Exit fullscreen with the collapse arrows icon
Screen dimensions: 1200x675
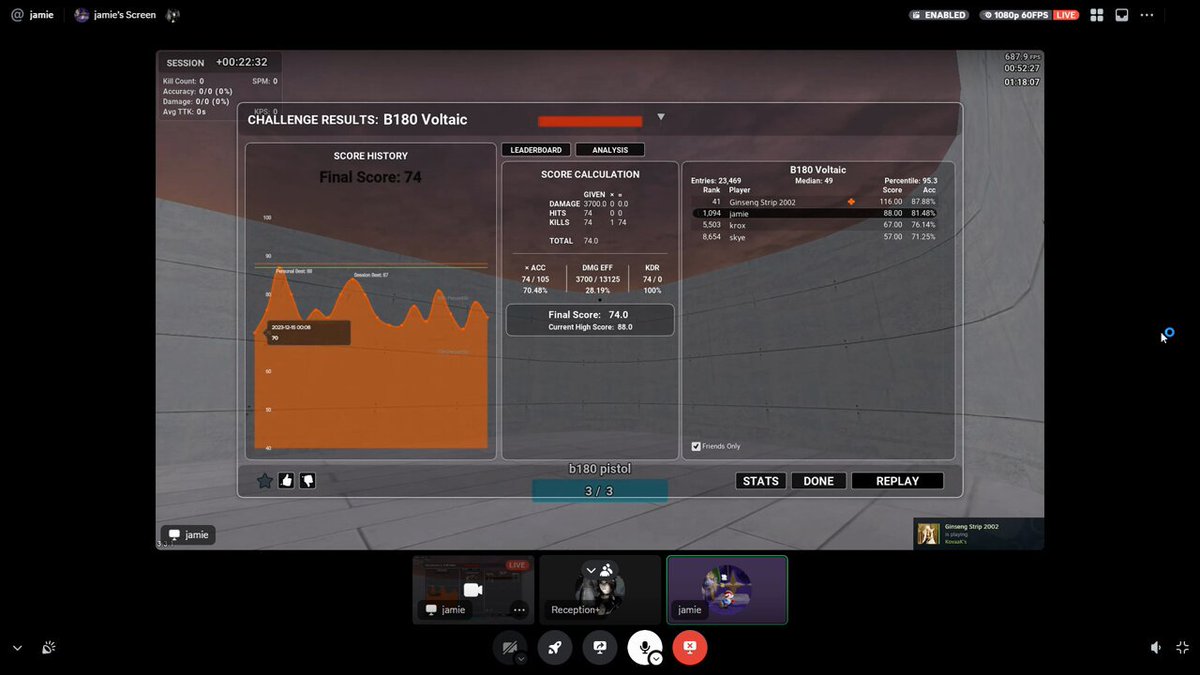1183,648
